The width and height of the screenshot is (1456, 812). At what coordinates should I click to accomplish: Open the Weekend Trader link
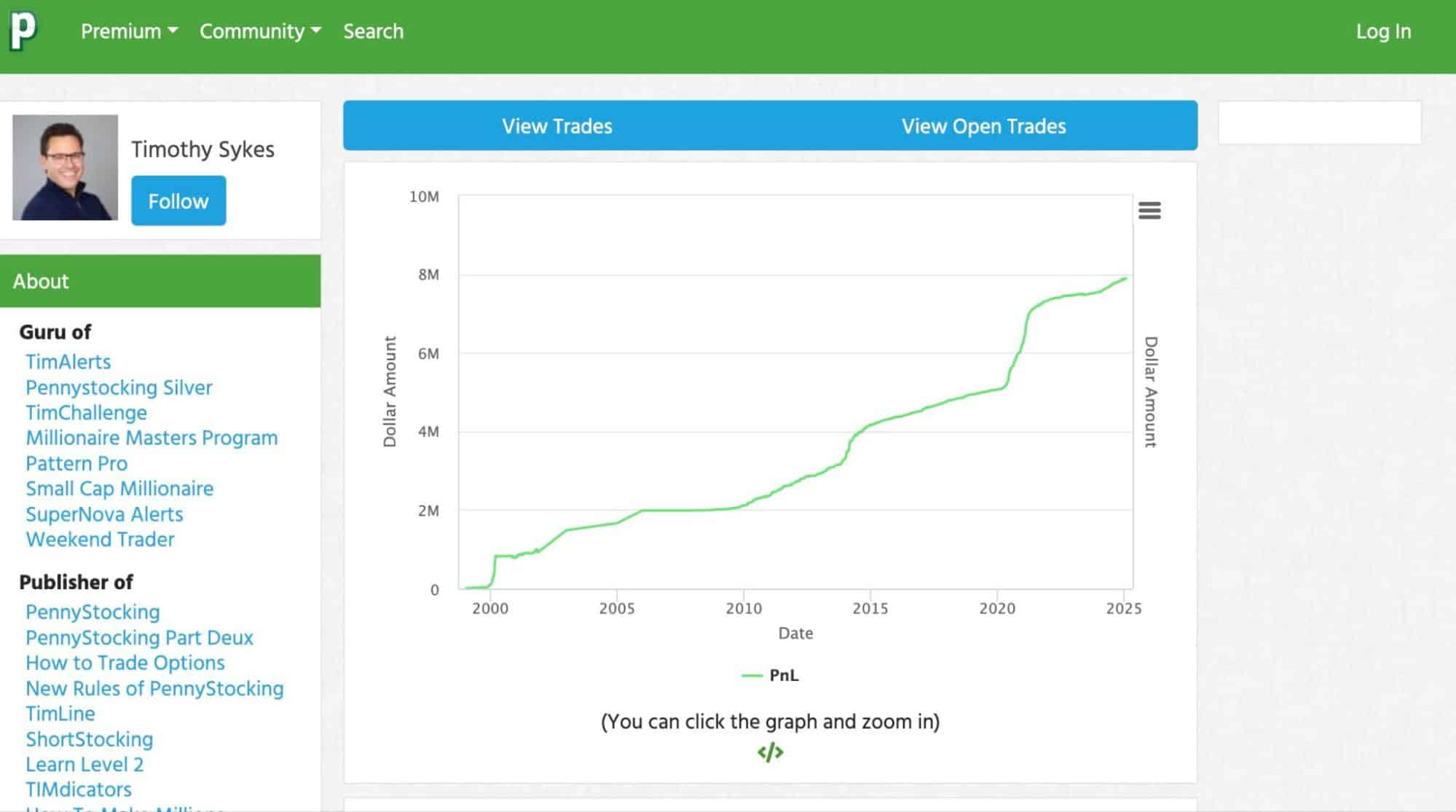(x=100, y=540)
